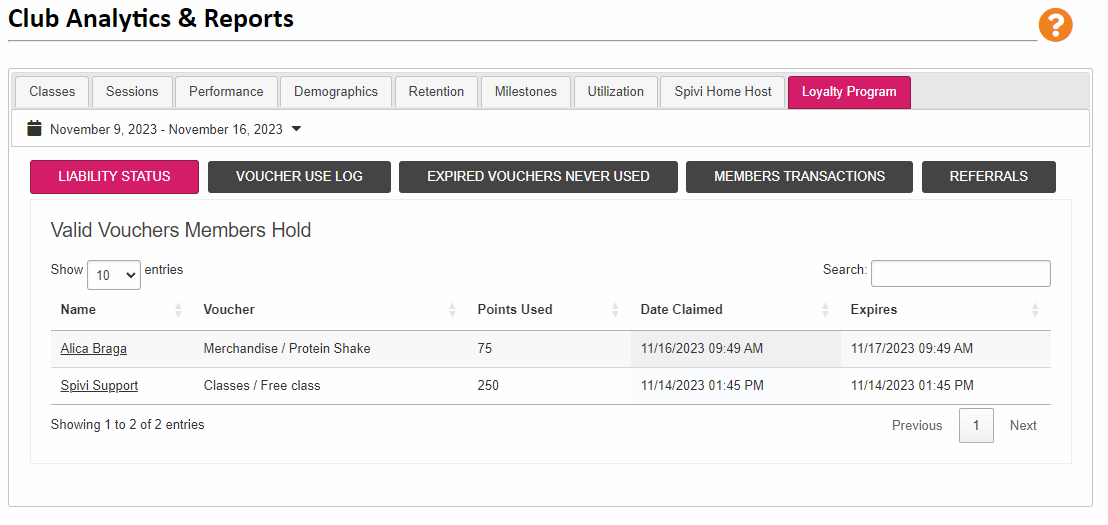Sort by Expires column arrows
Image resolution: width=1108 pixels, height=525 pixels.
coord(1035,309)
